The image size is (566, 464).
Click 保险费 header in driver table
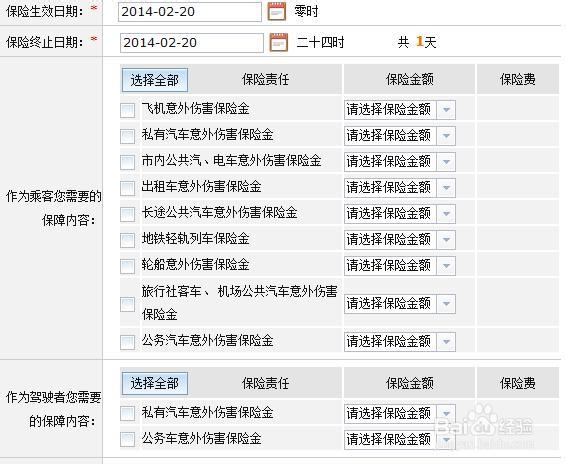tap(518, 383)
